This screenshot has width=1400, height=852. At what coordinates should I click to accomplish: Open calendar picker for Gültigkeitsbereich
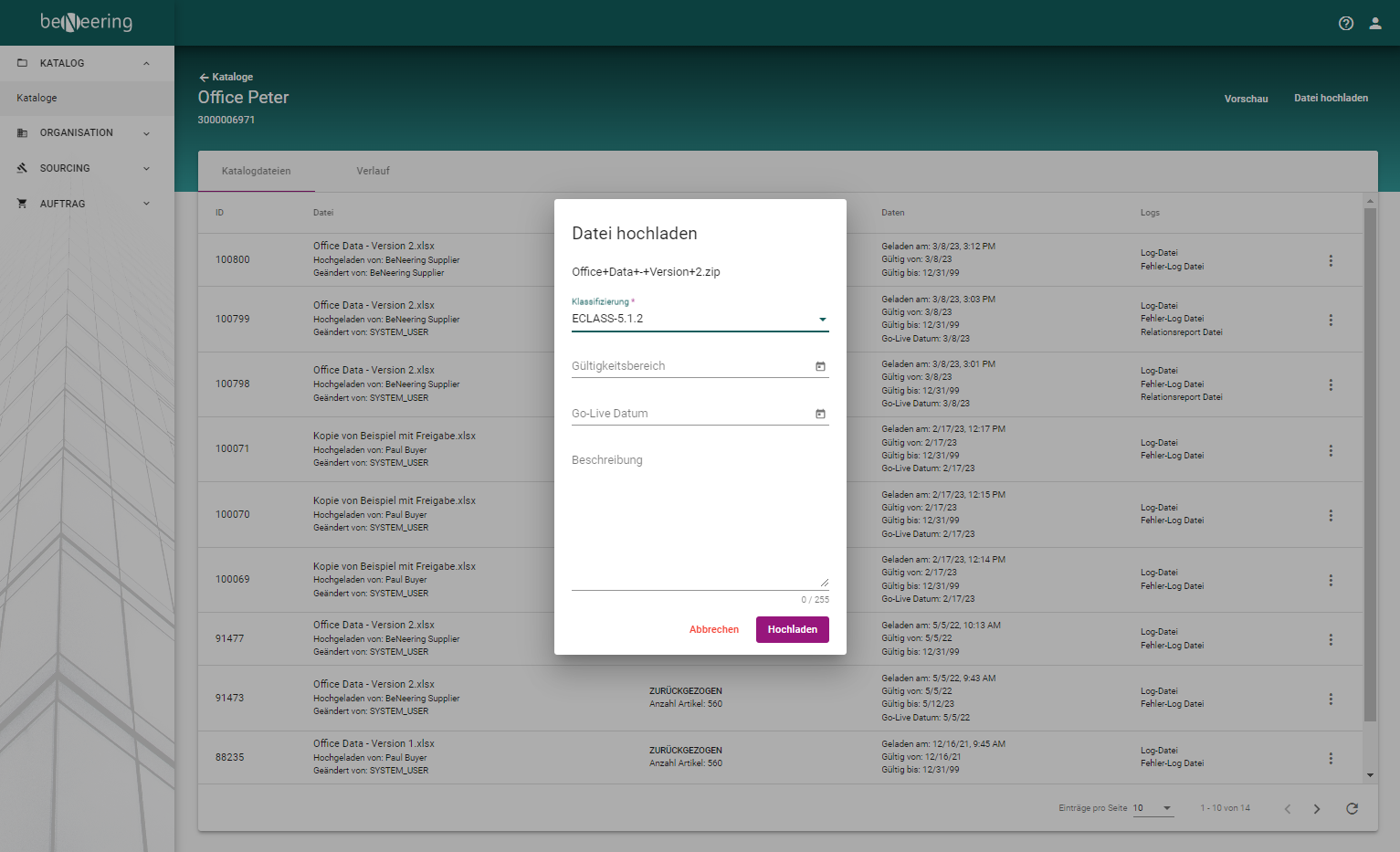[820, 366]
